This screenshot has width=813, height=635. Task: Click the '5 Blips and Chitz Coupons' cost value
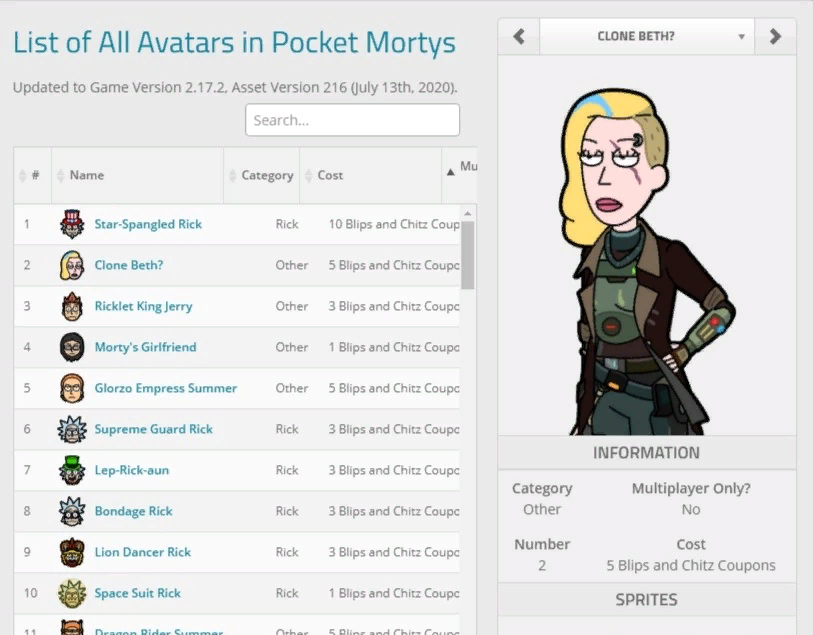point(691,565)
